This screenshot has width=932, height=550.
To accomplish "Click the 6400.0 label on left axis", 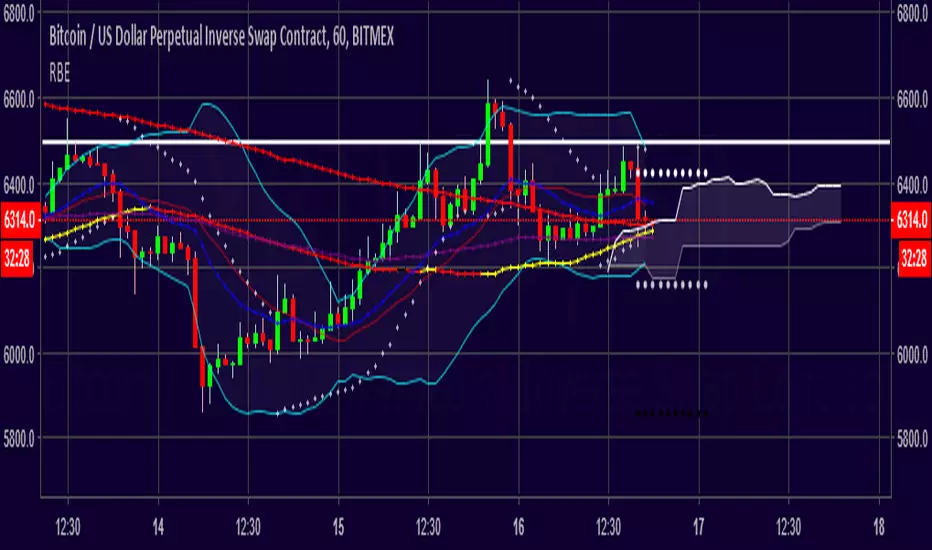I will (x=18, y=186).
